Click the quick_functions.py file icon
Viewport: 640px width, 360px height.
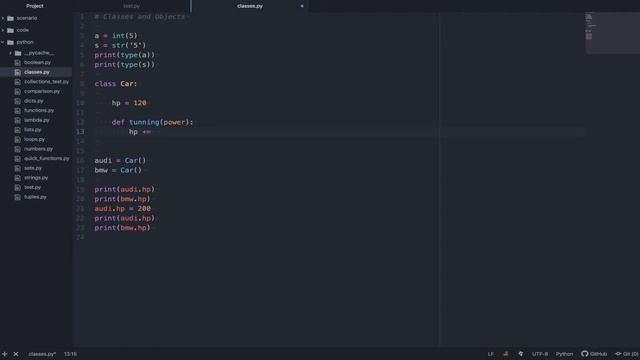(18, 158)
